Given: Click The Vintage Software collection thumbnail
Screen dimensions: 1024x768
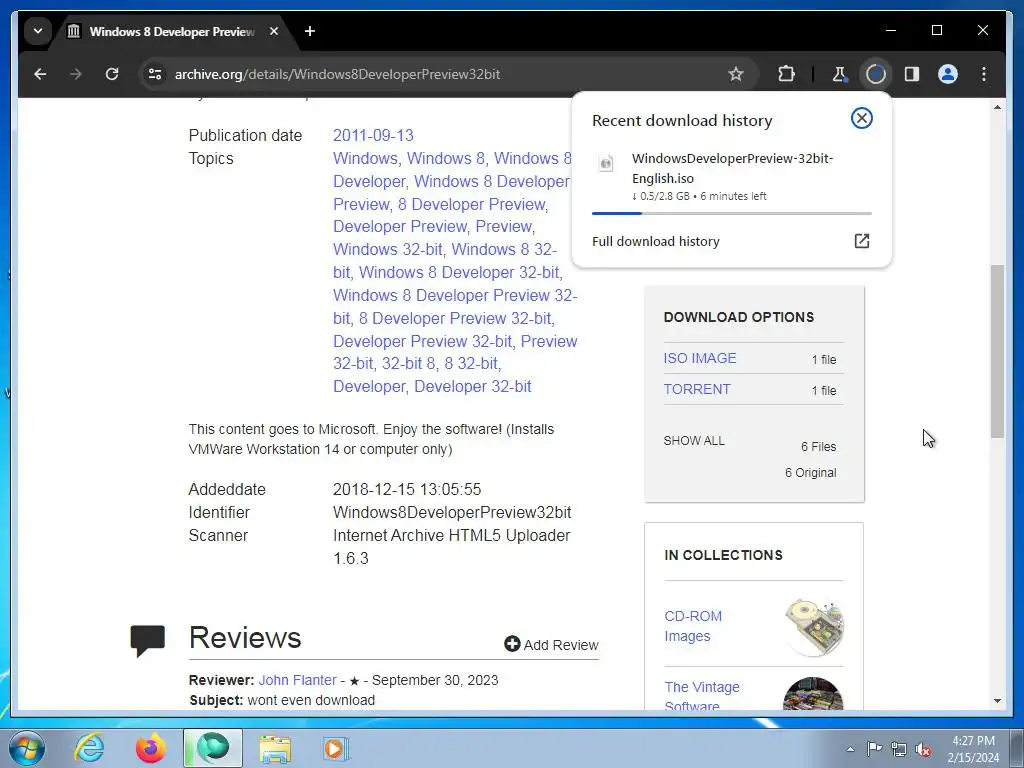Looking at the screenshot, I should point(813,694).
